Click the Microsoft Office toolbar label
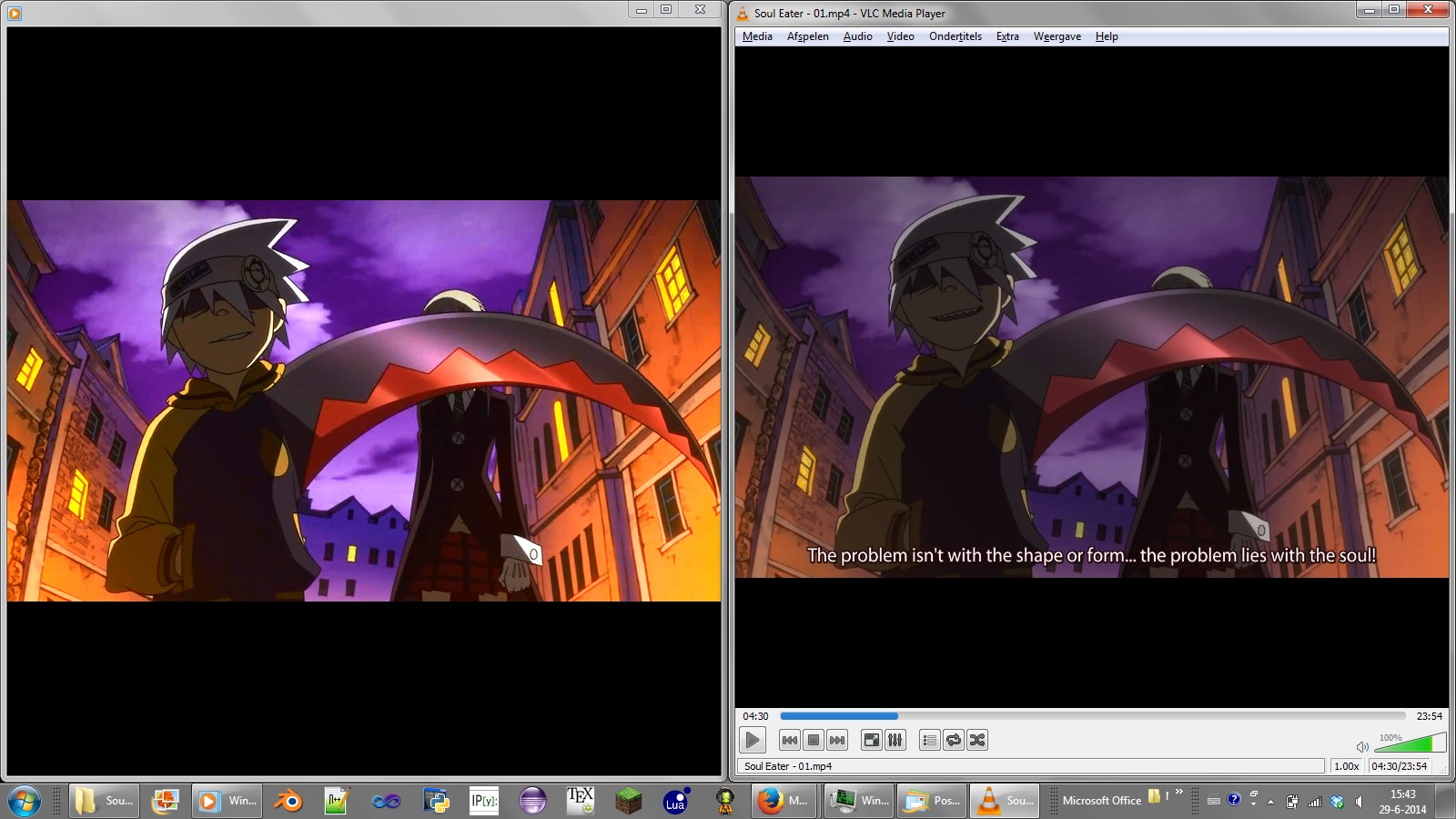This screenshot has height=819, width=1456. click(1101, 801)
